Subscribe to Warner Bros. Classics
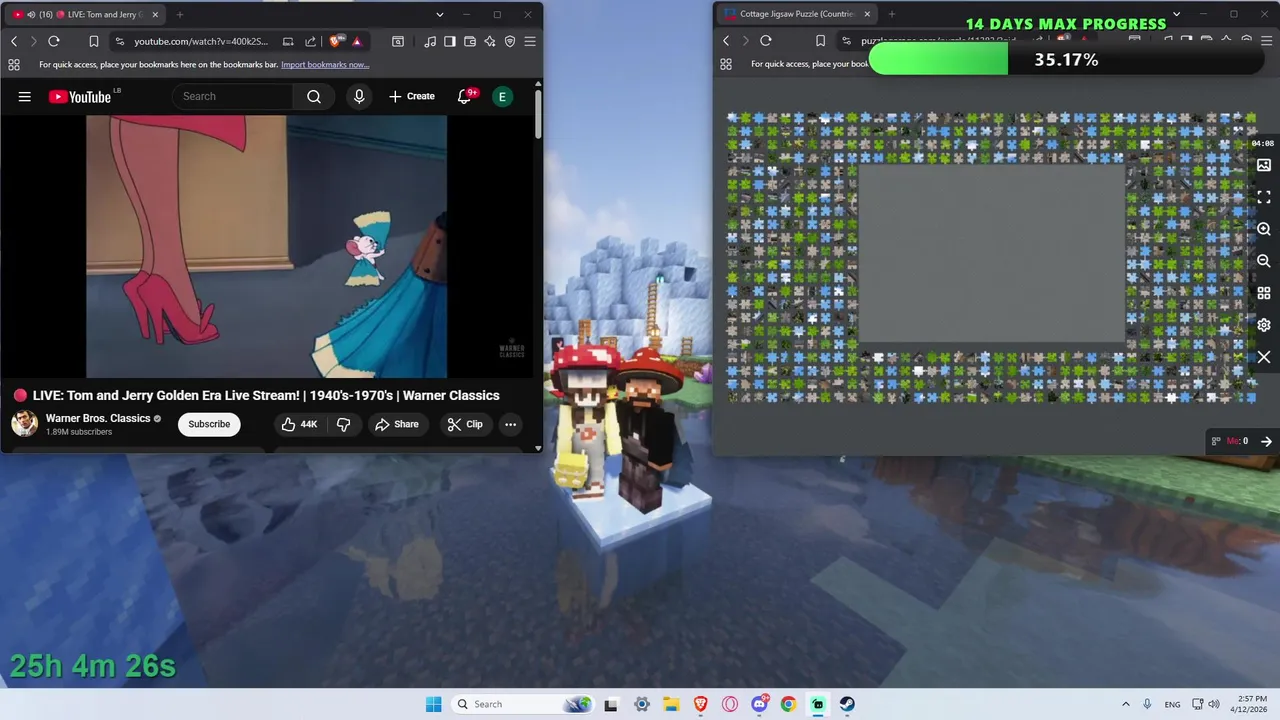 (x=209, y=424)
